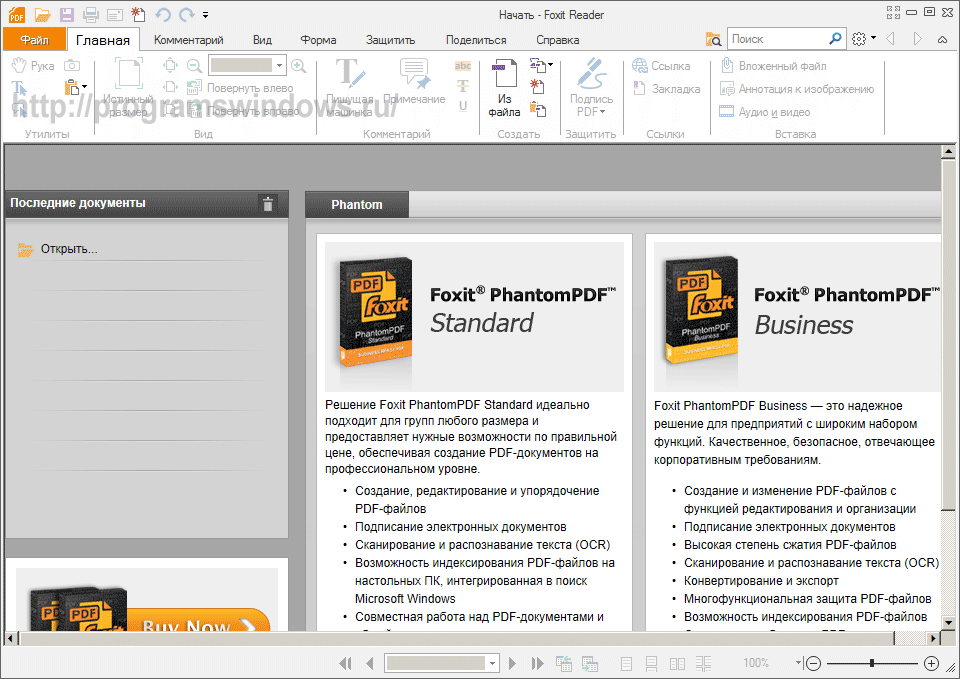Click the create blank PDF icon in Создать group
960x679 pixels.
537,86
